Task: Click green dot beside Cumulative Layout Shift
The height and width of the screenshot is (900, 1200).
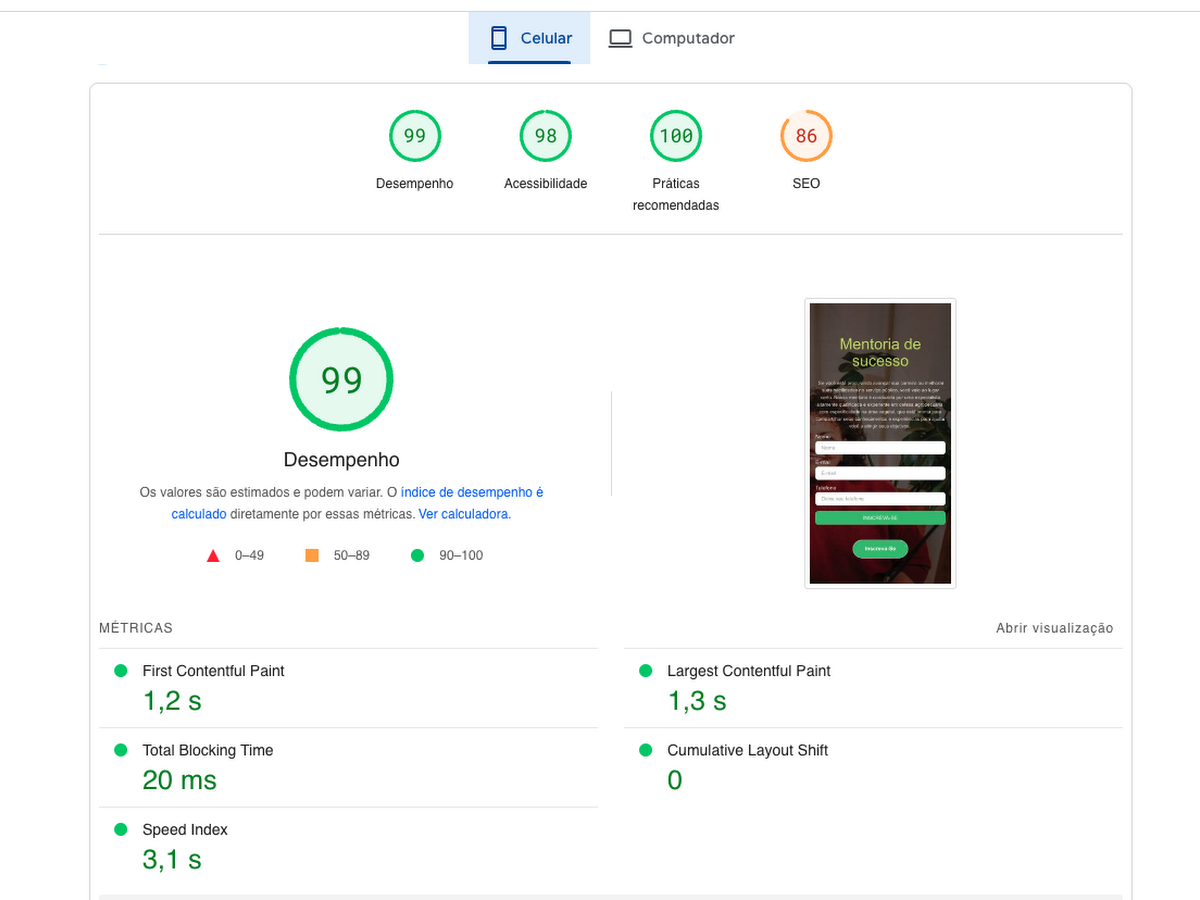Action: 646,750
